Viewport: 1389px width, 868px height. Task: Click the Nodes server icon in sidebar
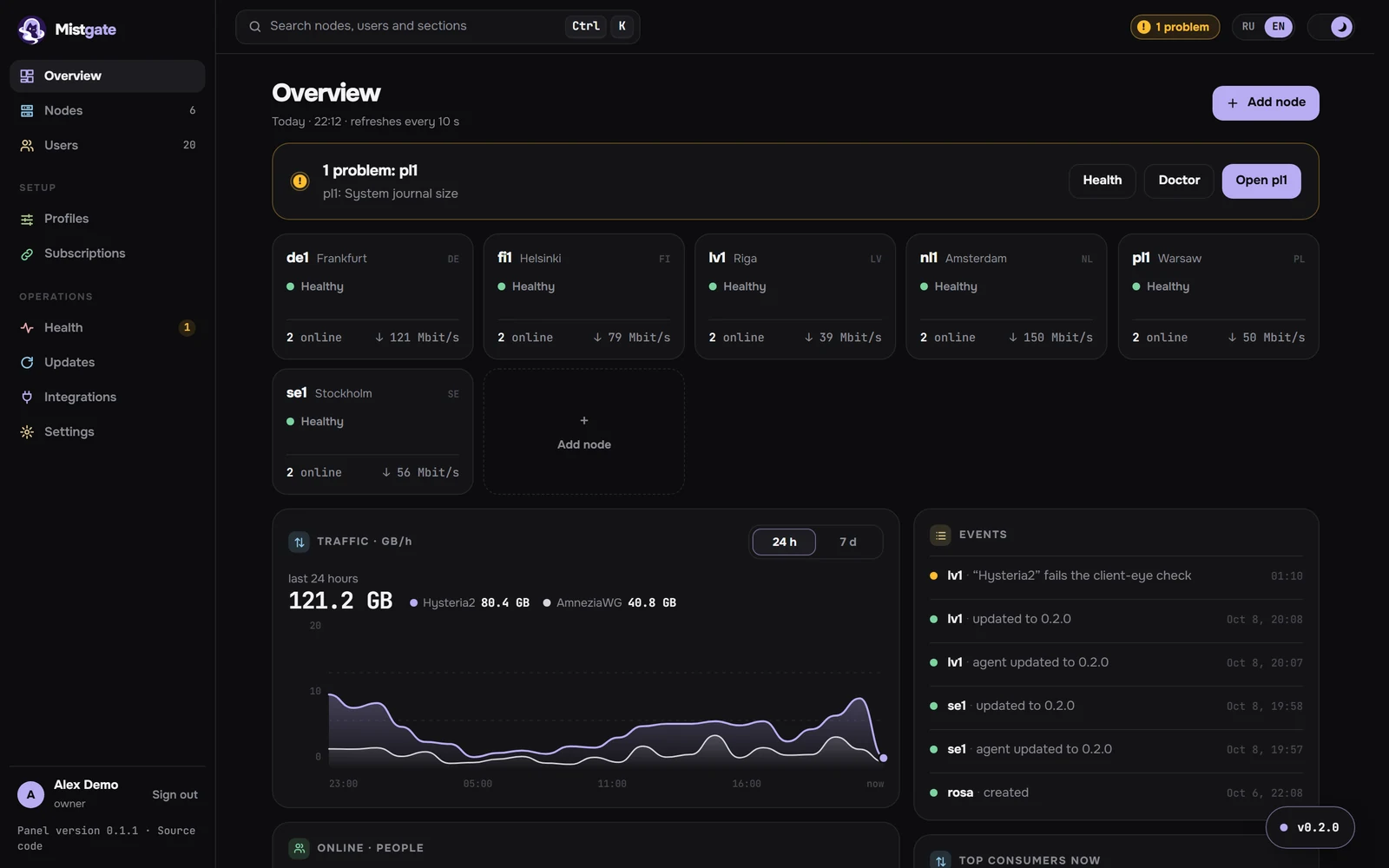27,111
